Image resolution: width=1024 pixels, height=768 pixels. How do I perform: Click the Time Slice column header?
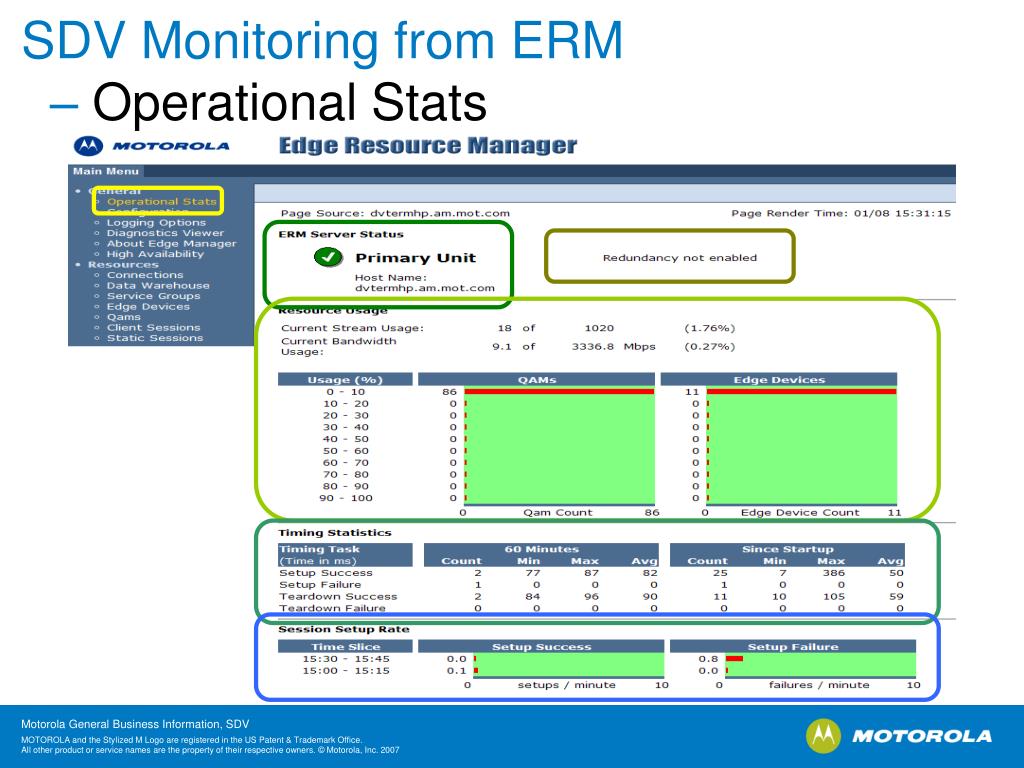(345, 647)
